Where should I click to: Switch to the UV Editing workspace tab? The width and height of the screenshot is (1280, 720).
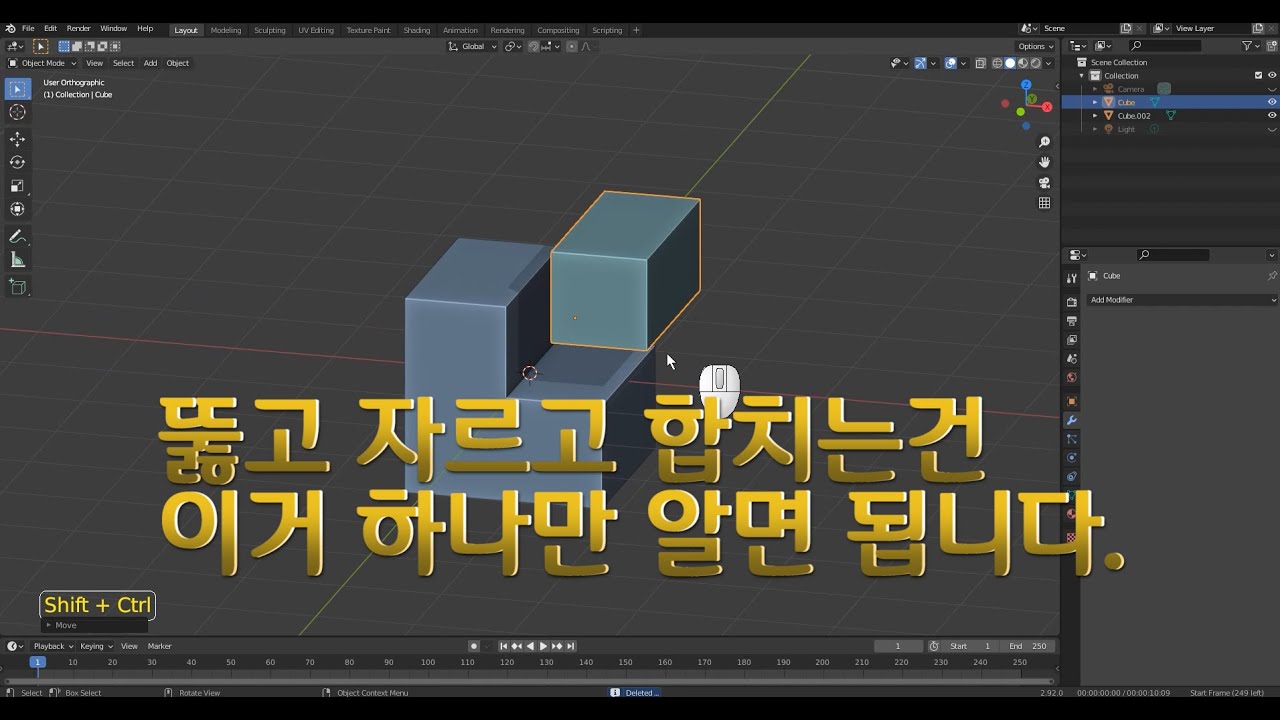316,30
